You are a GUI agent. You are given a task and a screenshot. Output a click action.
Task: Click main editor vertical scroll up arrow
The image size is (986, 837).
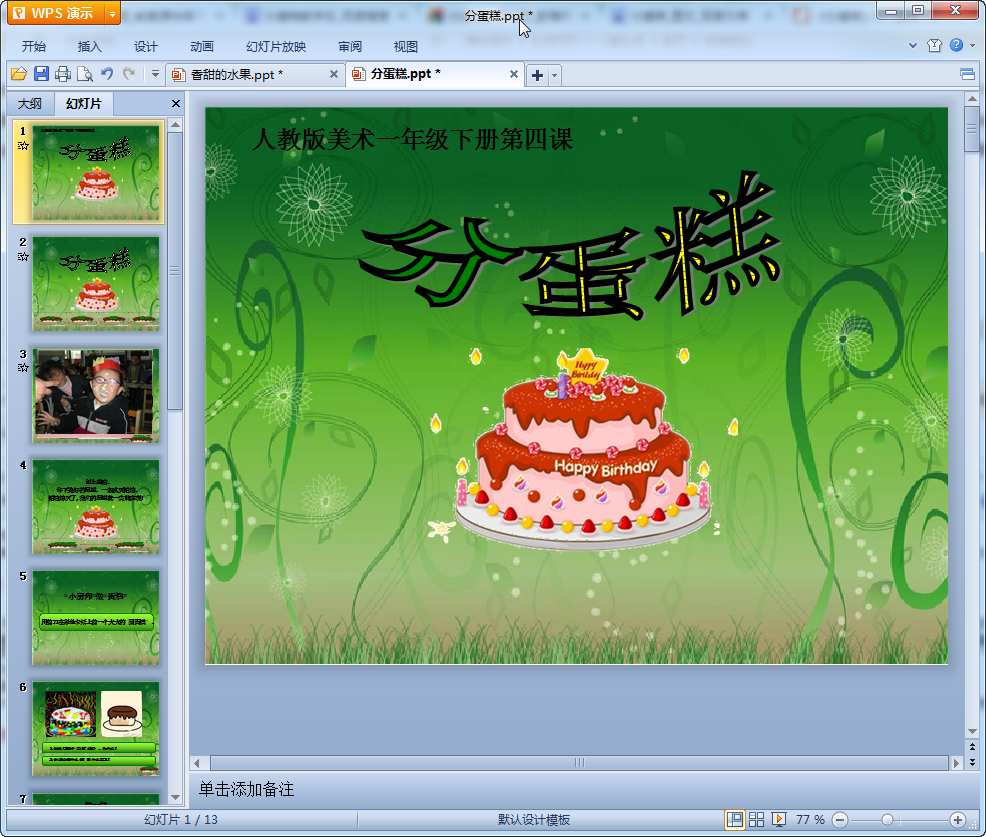tap(972, 99)
